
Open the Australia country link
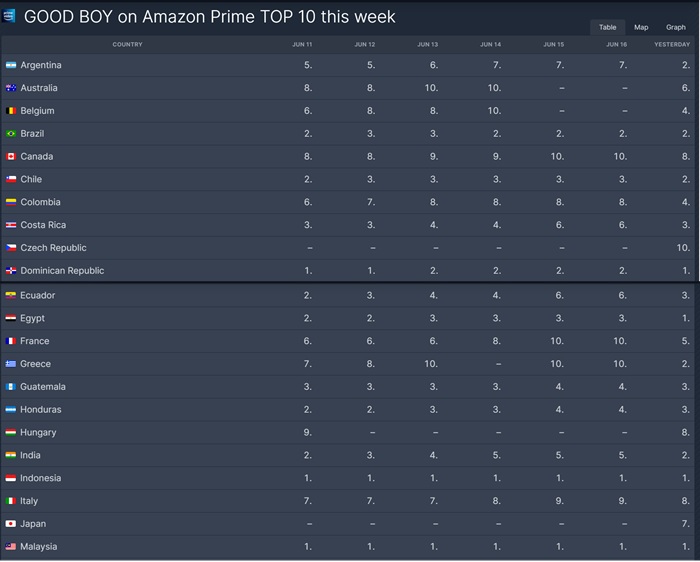(x=39, y=88)
